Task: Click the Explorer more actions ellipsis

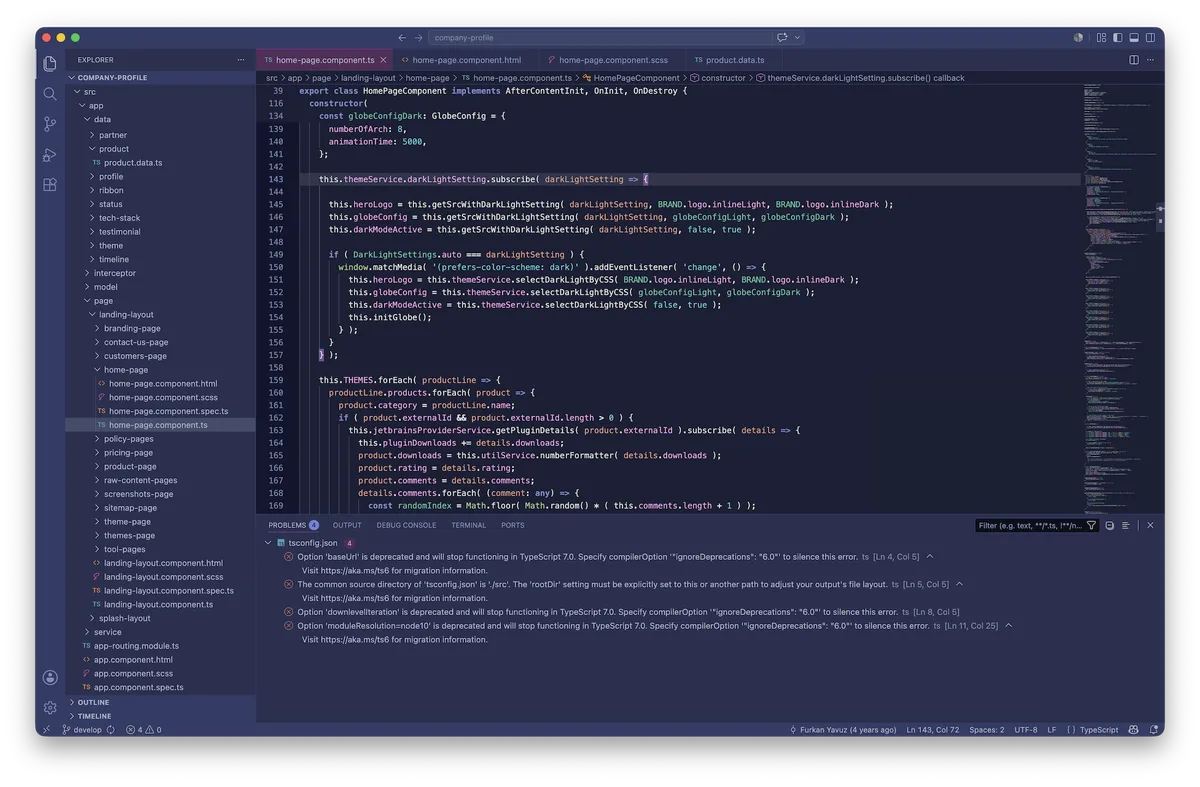Action: (x=241, y=60)
